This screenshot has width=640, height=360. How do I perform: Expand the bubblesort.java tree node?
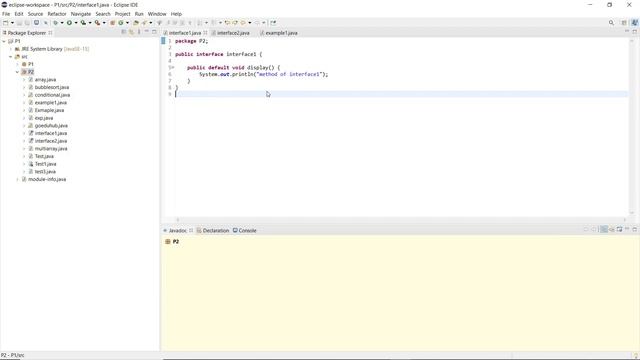(24, 87)
